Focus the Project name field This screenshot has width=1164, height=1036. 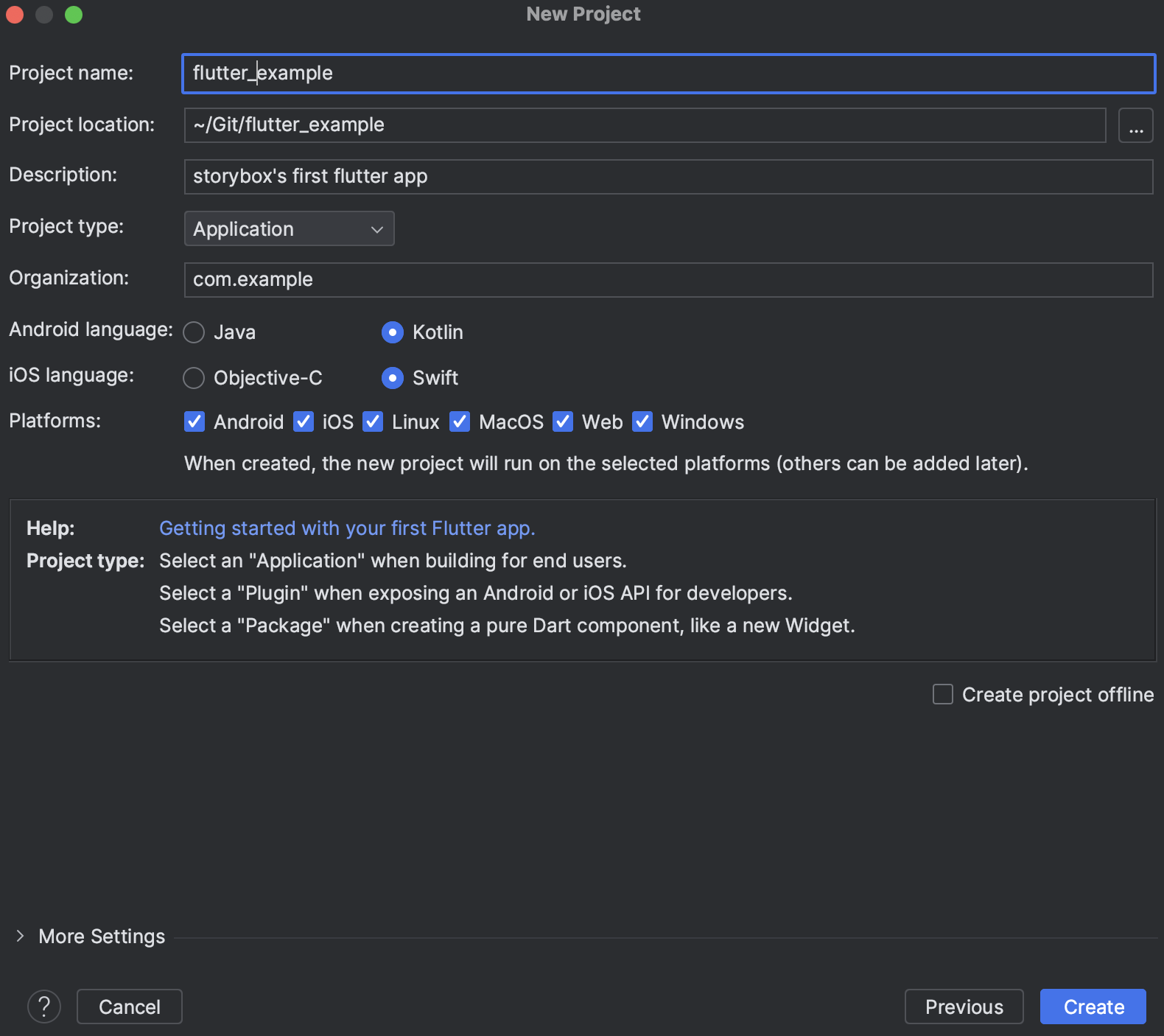(668, 74)
